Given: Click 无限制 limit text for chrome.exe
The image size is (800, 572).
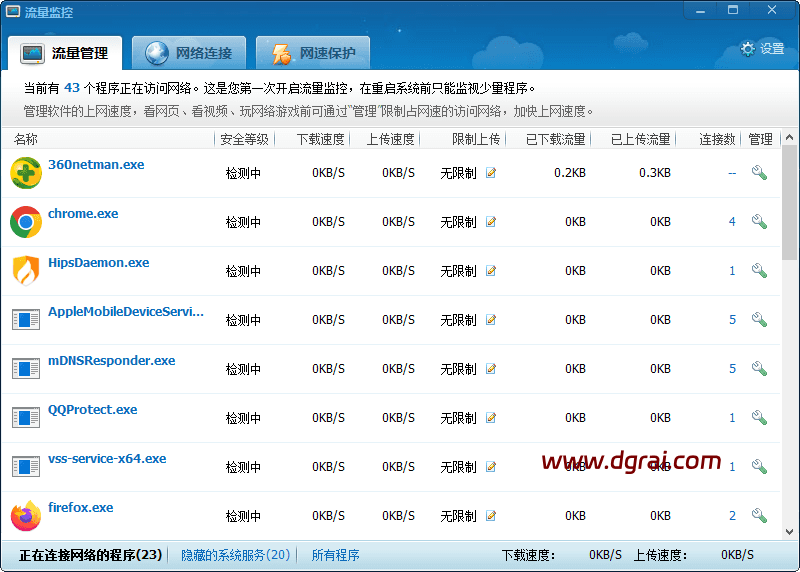Looking at the screenshot, I should [x=458, y=222].
